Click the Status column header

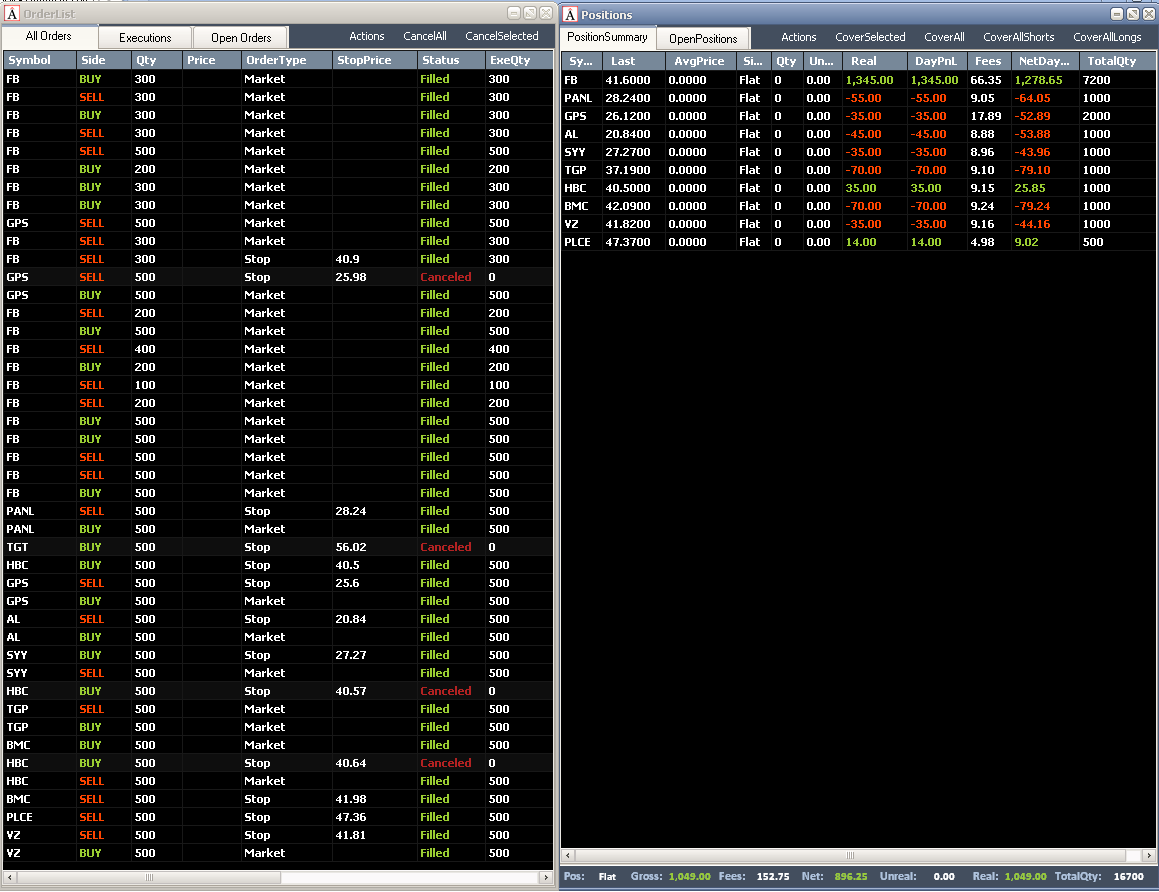pyautogui.click(x=451, y=60)
